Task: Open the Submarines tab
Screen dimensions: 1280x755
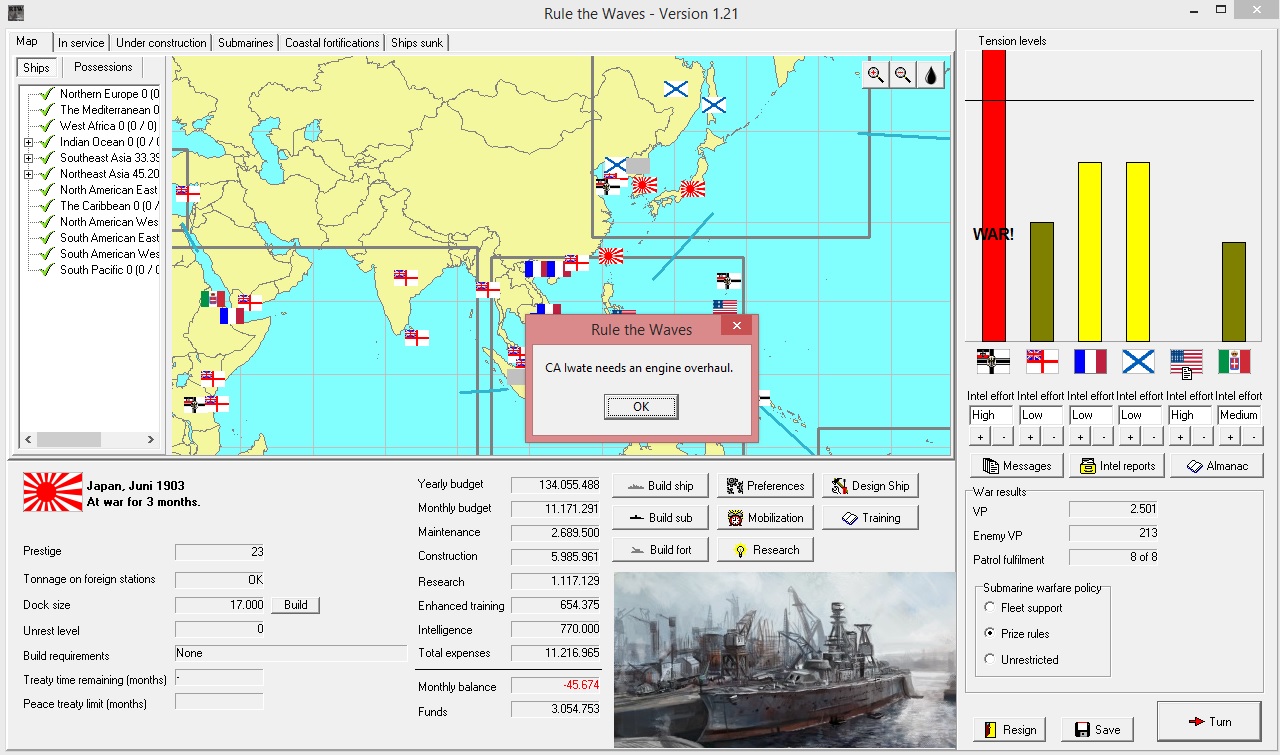Action: pos(246,43)
